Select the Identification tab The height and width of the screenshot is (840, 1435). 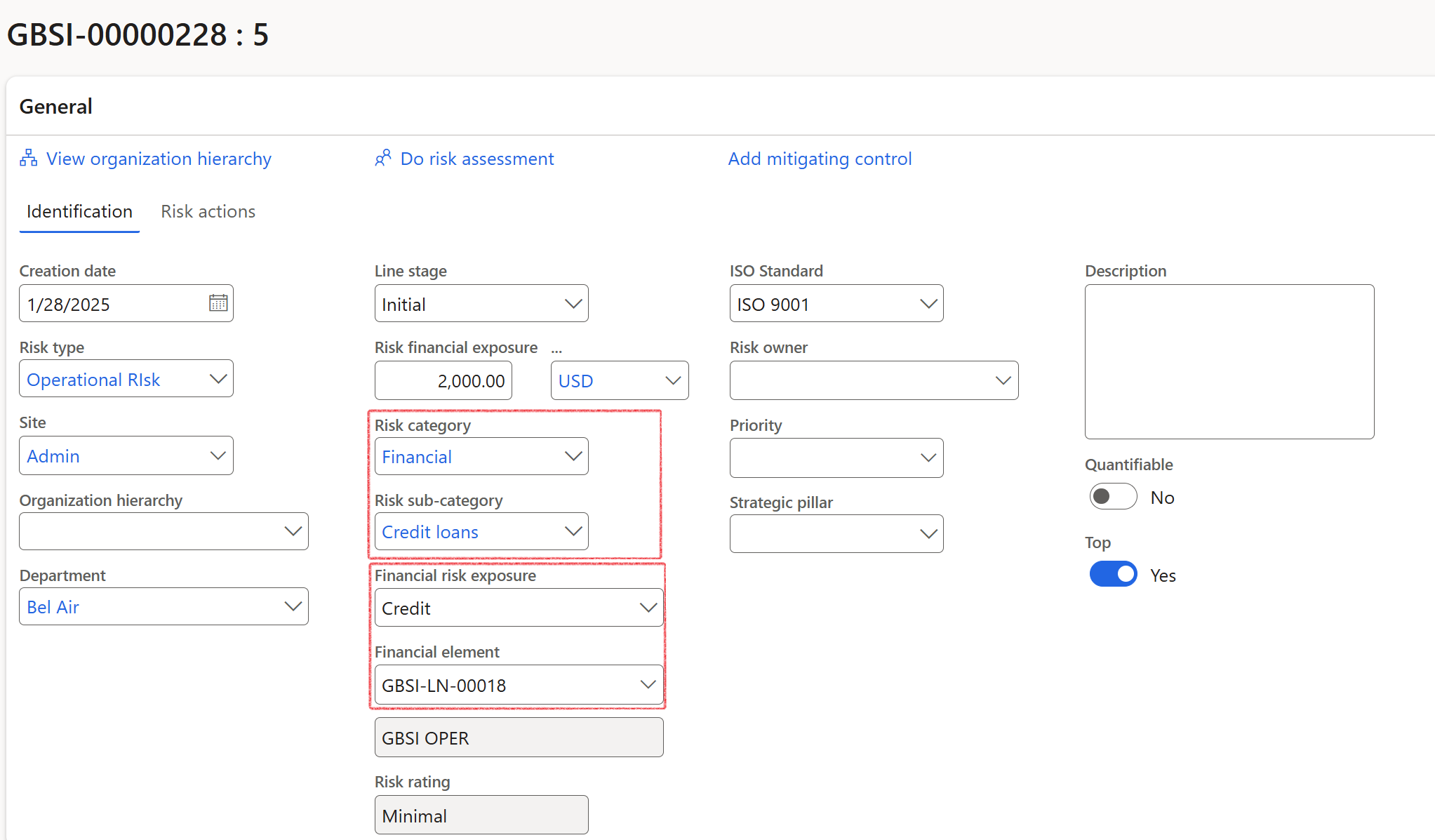point(79,211)
